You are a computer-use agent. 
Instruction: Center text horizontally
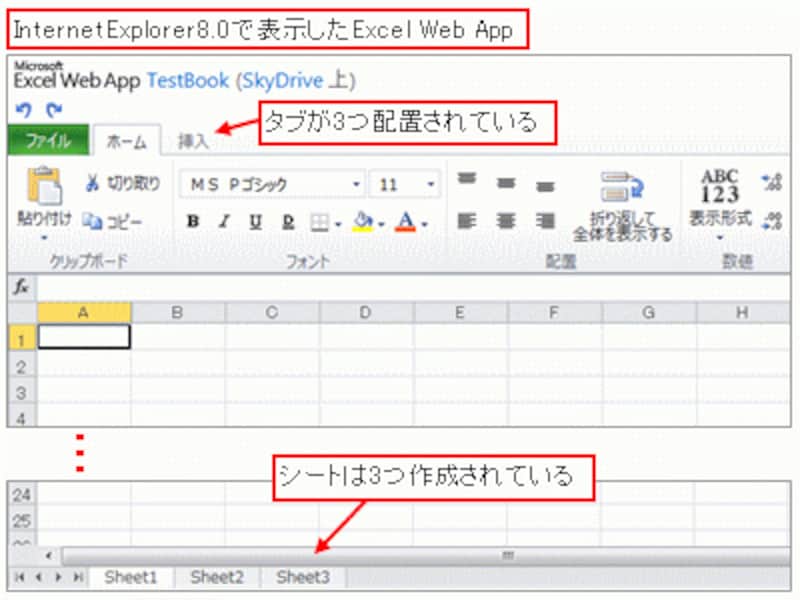click(x=506, y=221)
